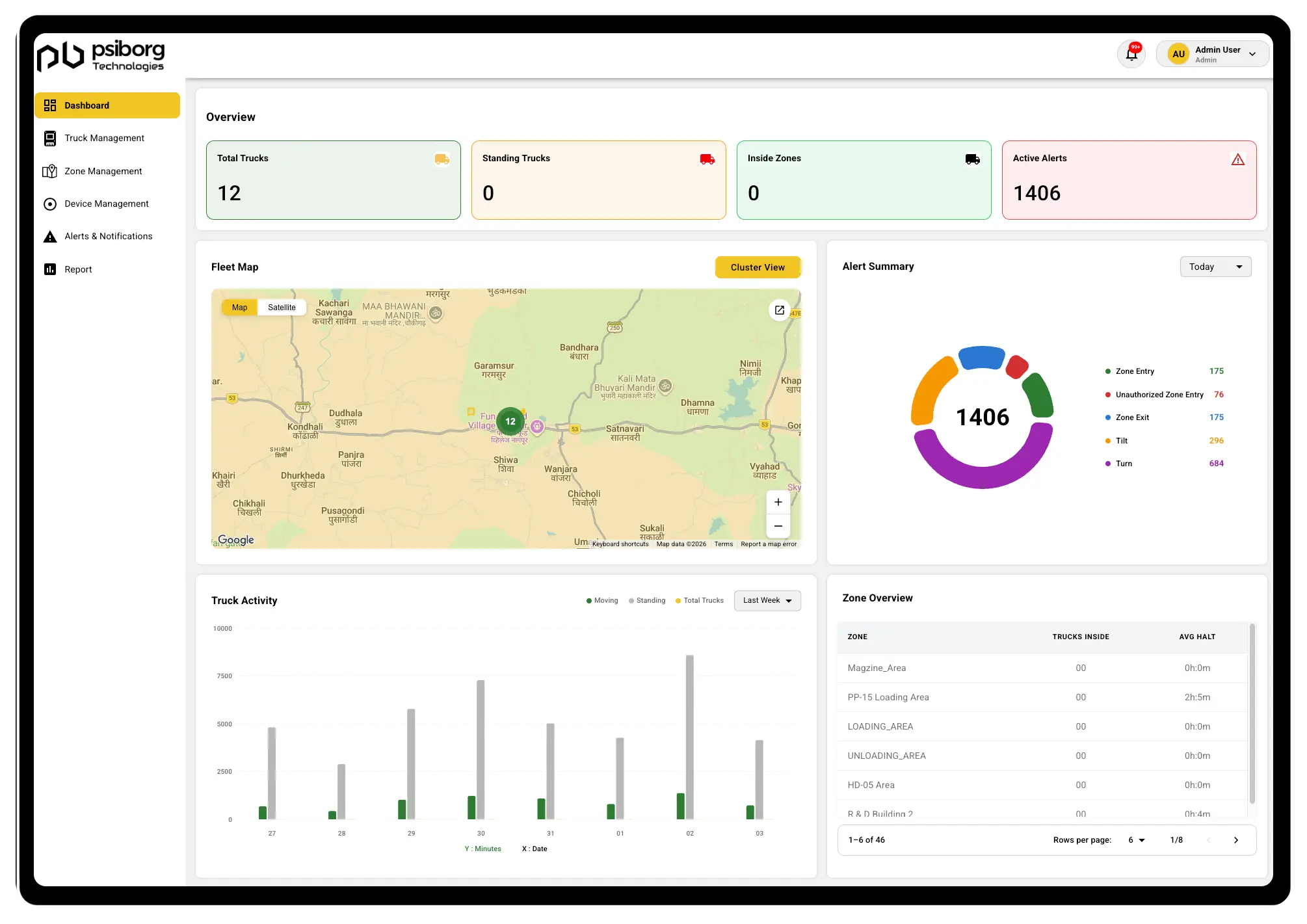Click the gray Standing bar for date 02
This screenshot has width=1307, height=924.
point(690,737)
